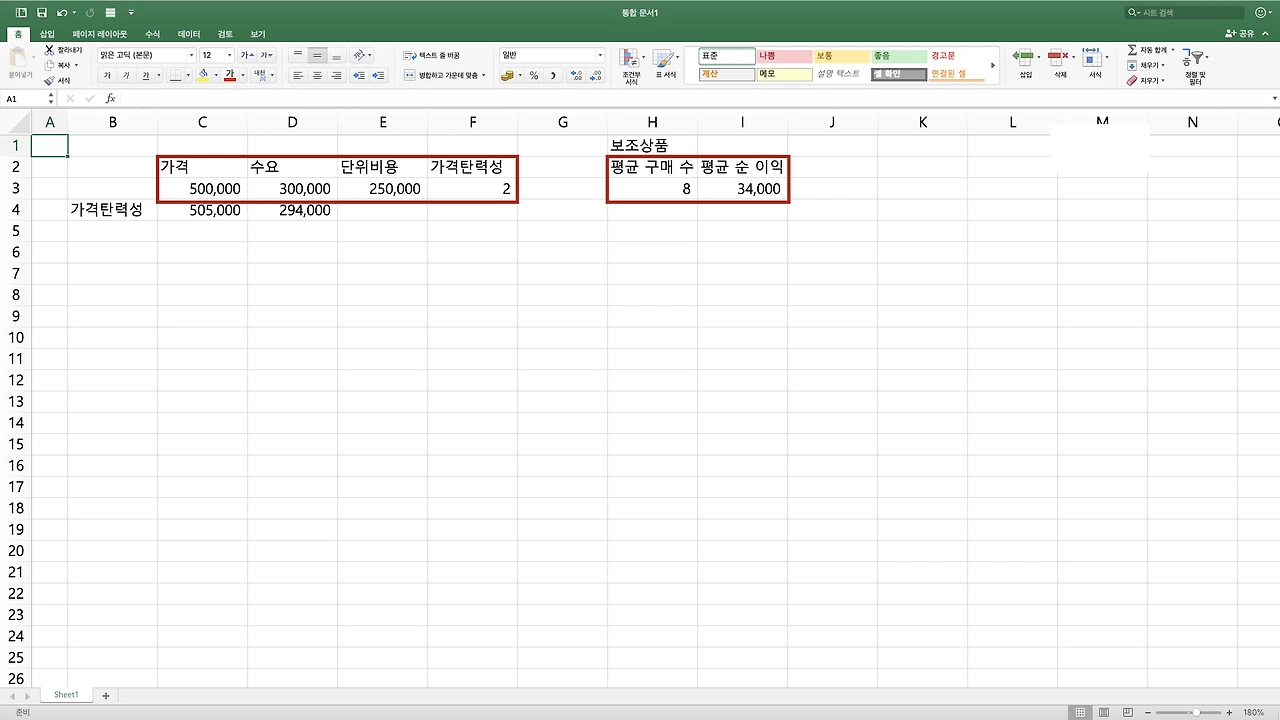This screenshot has height=720, width=1280.
Task: Click the Undo arrow icon
Action: click(62, 13)
